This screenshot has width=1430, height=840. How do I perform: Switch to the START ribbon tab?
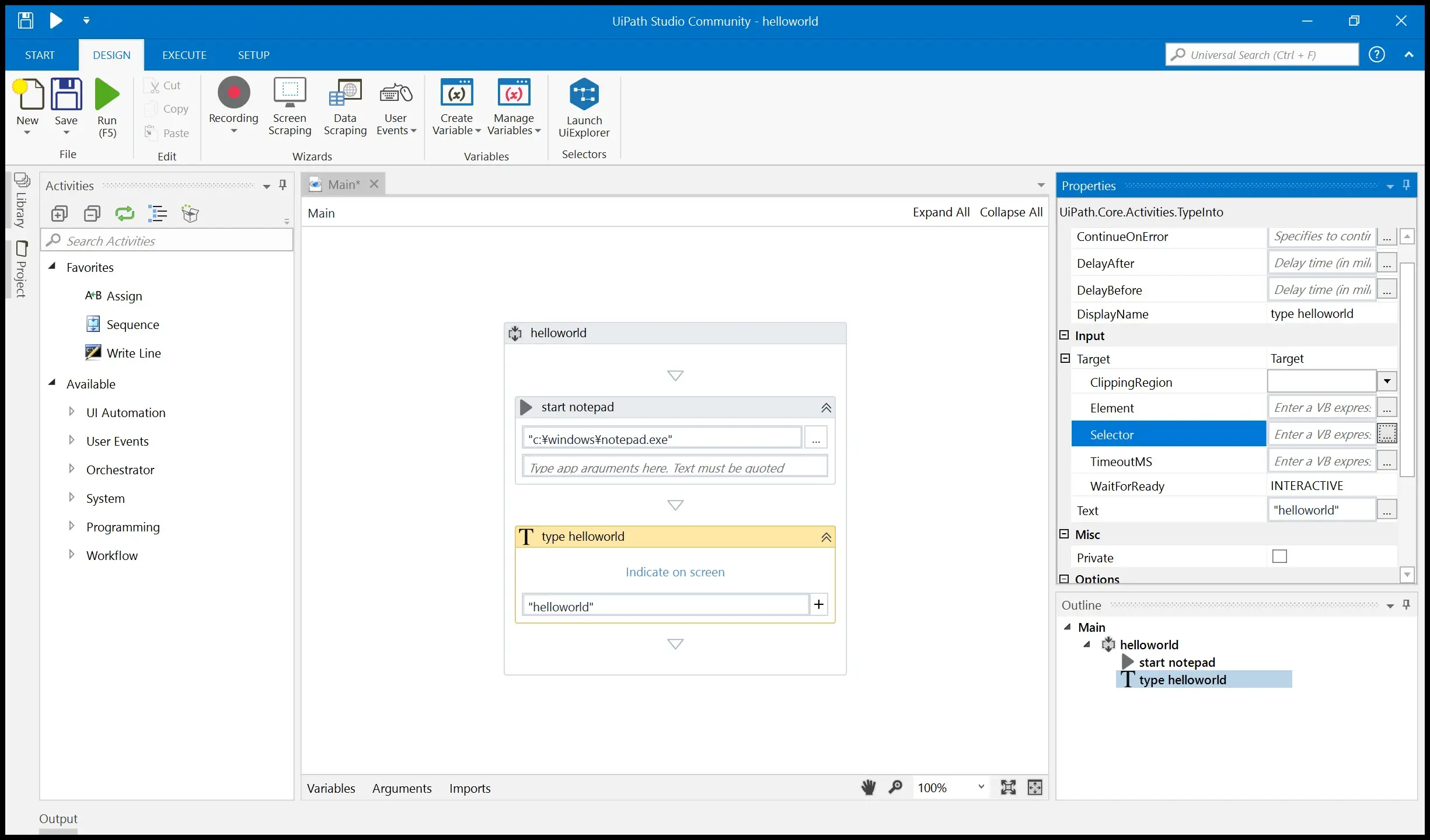(x=40, y=55)
